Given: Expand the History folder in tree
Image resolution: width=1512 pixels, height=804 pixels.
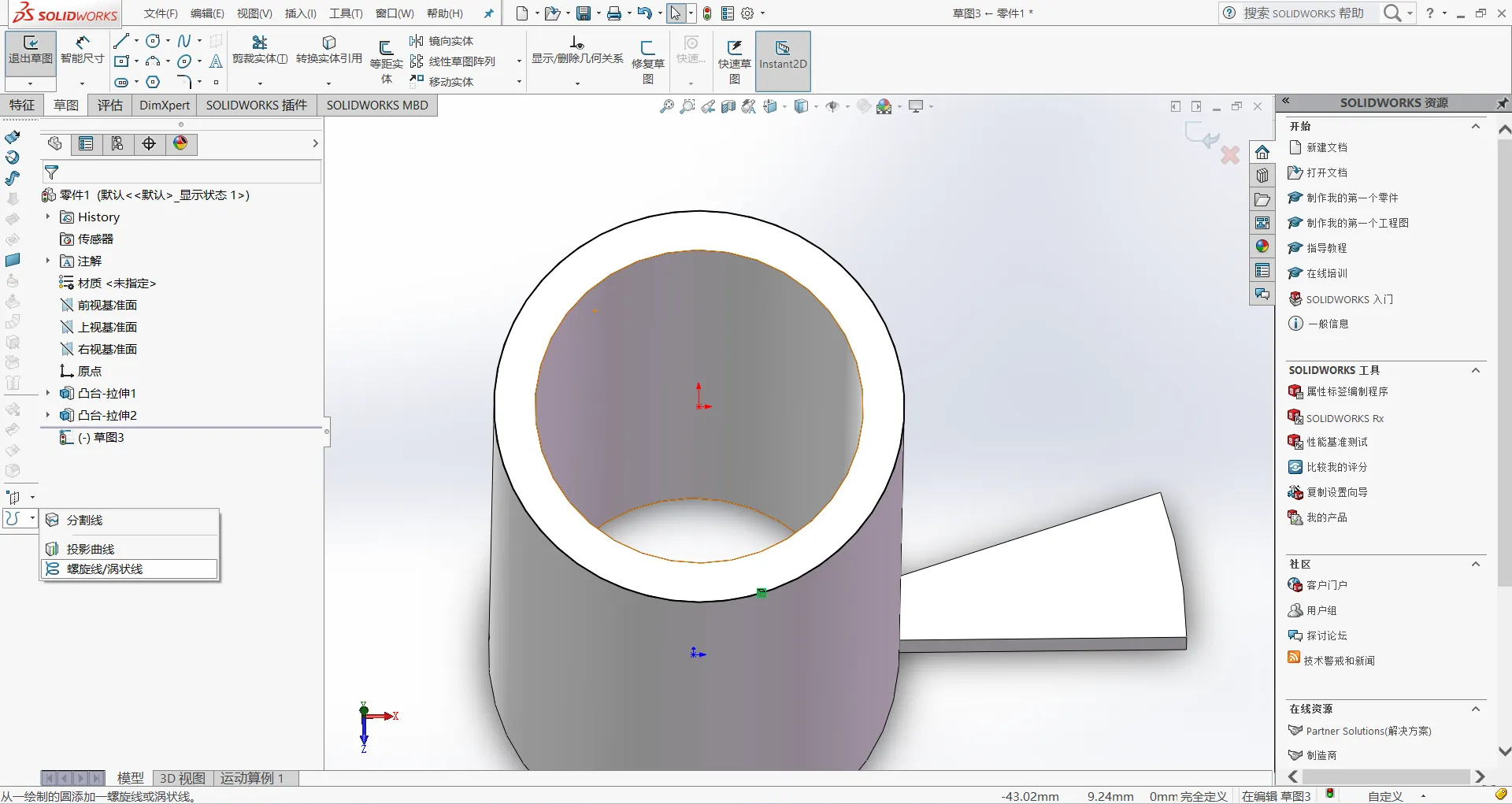Looking at the screenshot, I should pos(48,217).
